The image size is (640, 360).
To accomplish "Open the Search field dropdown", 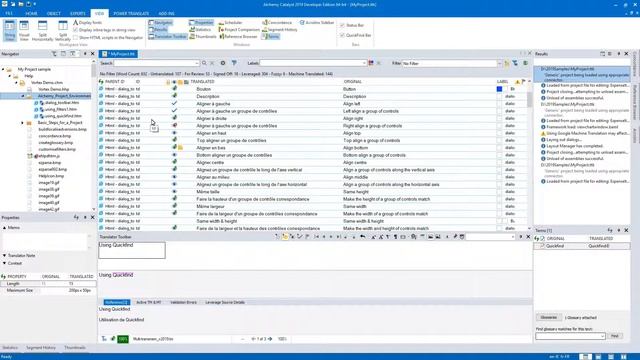I will point(197,63).
